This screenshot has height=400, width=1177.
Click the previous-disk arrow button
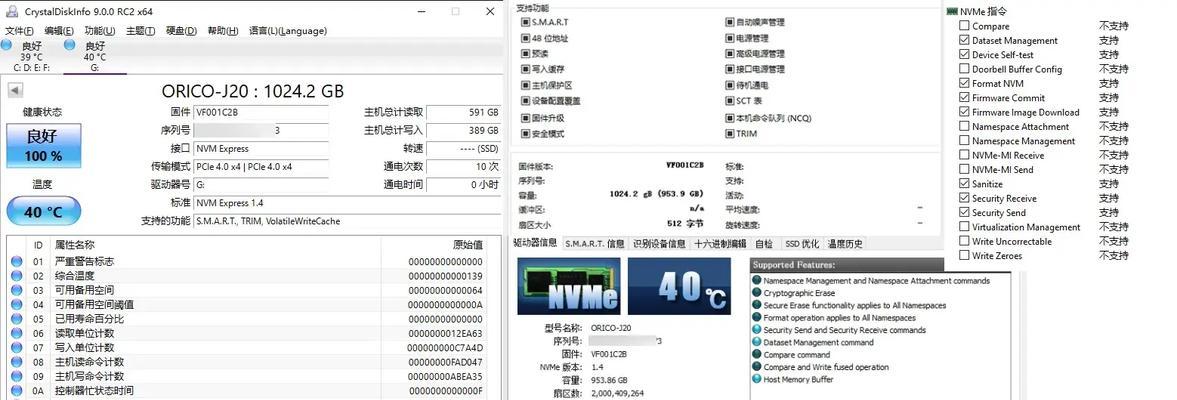pyautogui.click(x=15, y=91)
